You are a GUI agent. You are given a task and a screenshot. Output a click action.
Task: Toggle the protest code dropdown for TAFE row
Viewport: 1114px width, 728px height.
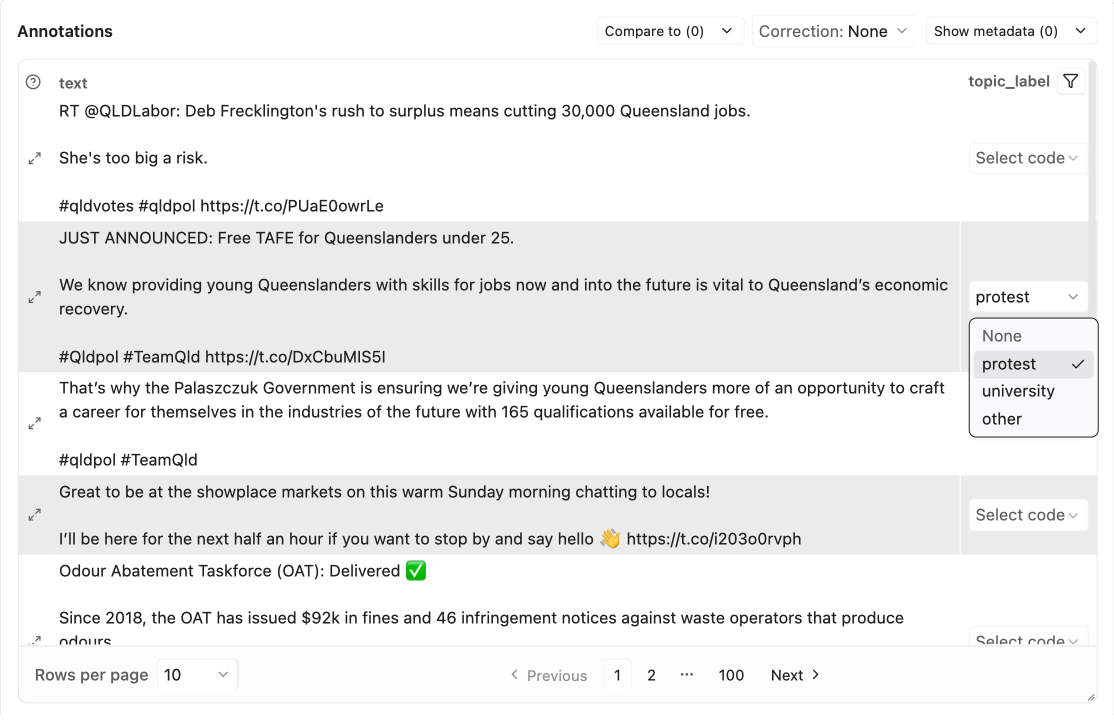[1027, 297]
